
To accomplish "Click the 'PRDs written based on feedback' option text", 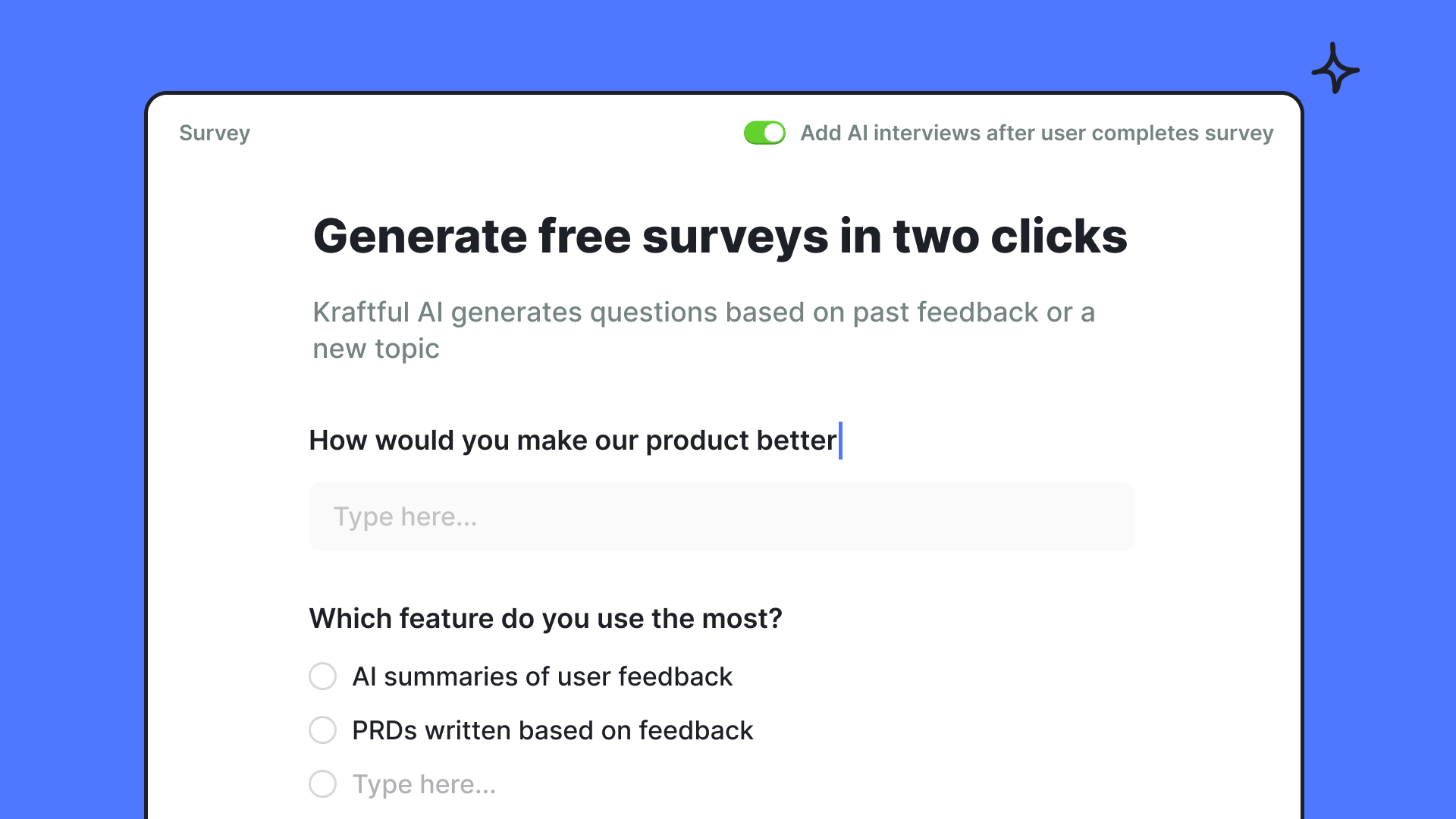I will (552, 730).
